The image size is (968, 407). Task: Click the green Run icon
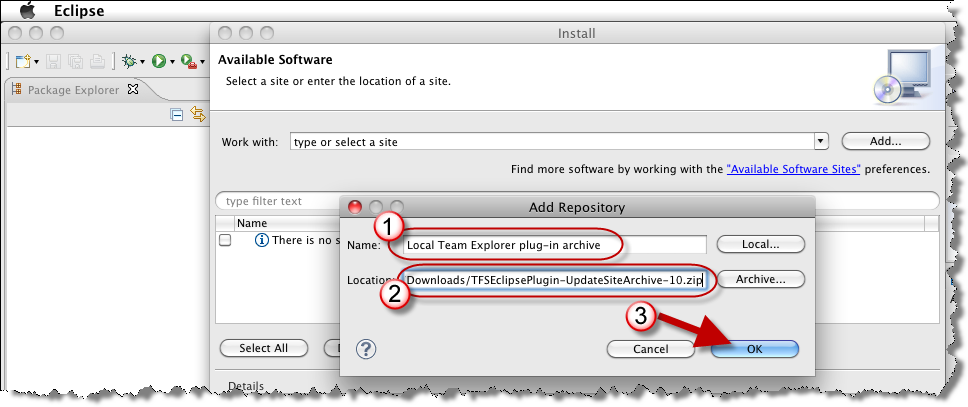159,61
